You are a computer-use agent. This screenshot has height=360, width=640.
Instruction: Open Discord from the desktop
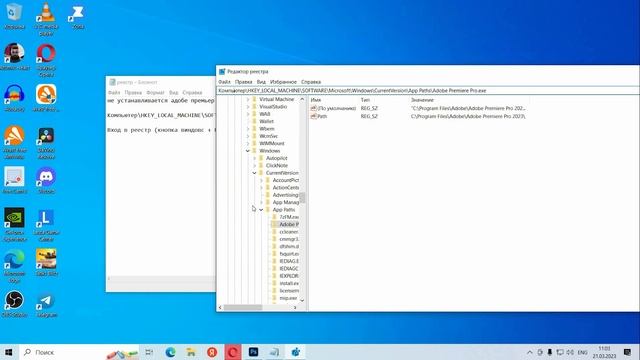click(46, 180)
